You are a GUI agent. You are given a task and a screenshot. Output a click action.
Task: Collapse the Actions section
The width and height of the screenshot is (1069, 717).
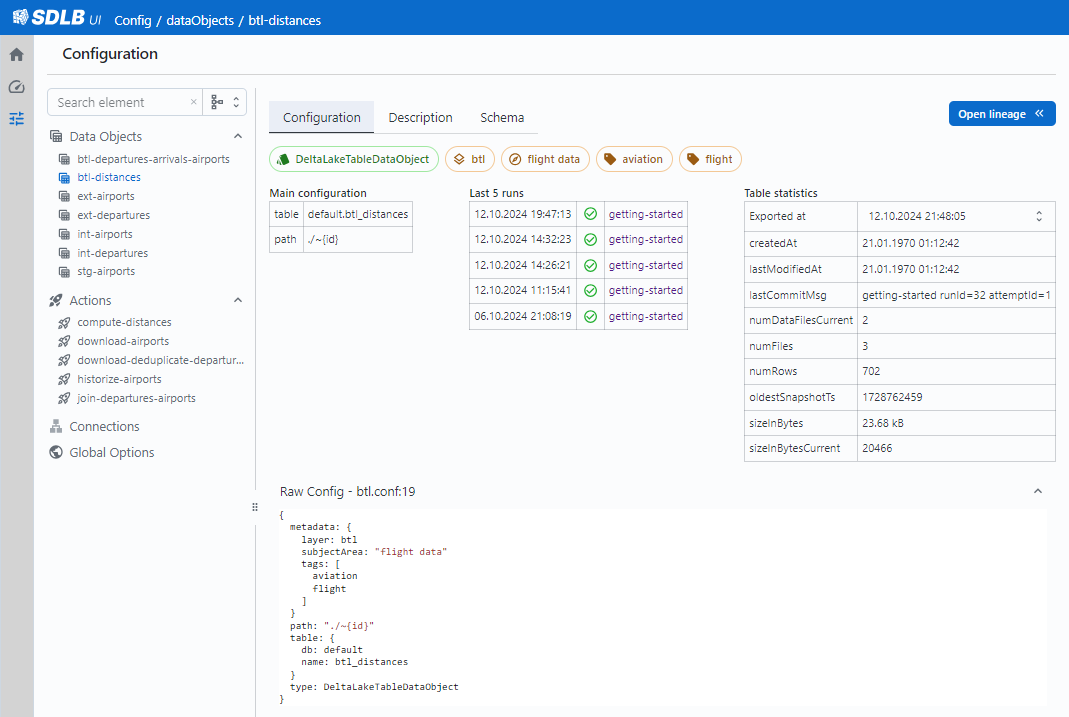pyautogui.click(x=238, y=300)
